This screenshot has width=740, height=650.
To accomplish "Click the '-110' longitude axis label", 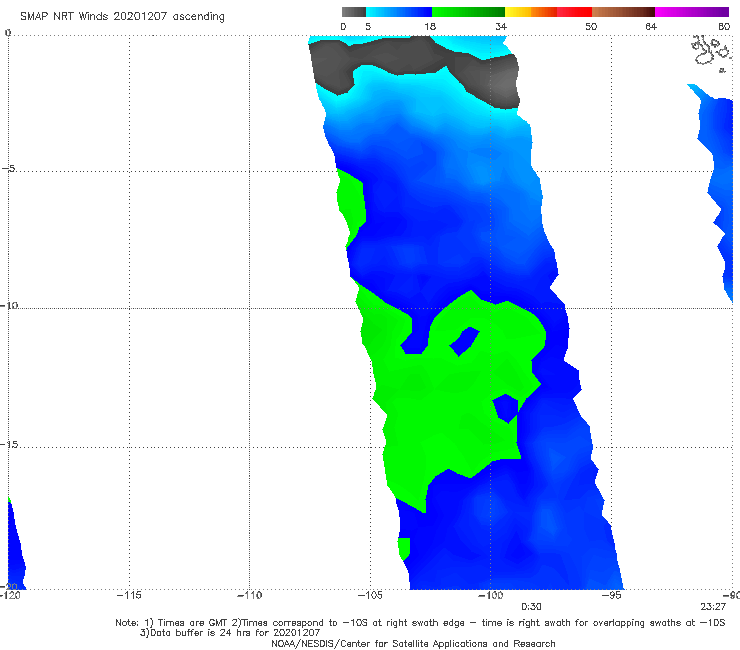I will coord(249,595).
